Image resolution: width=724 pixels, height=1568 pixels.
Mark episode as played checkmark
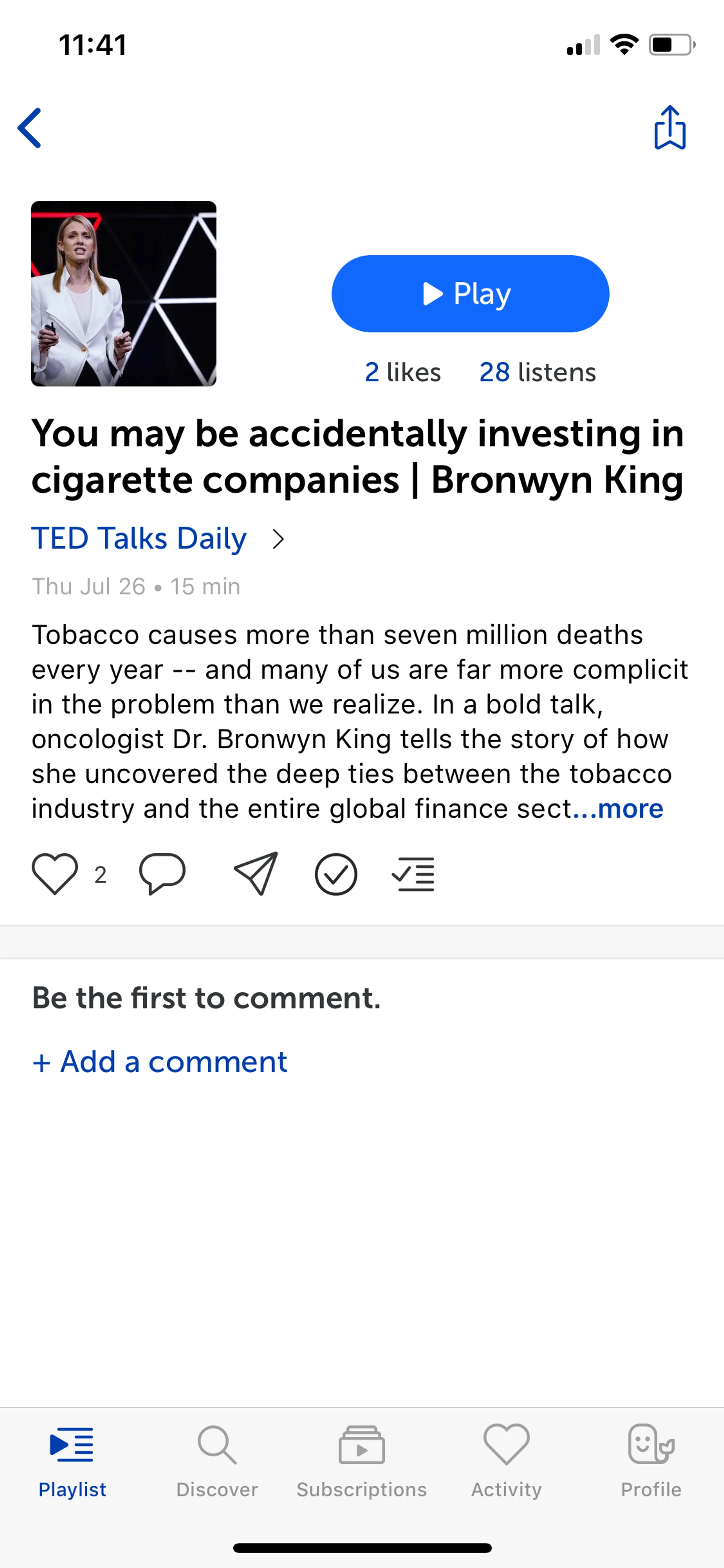coord(335,874)
